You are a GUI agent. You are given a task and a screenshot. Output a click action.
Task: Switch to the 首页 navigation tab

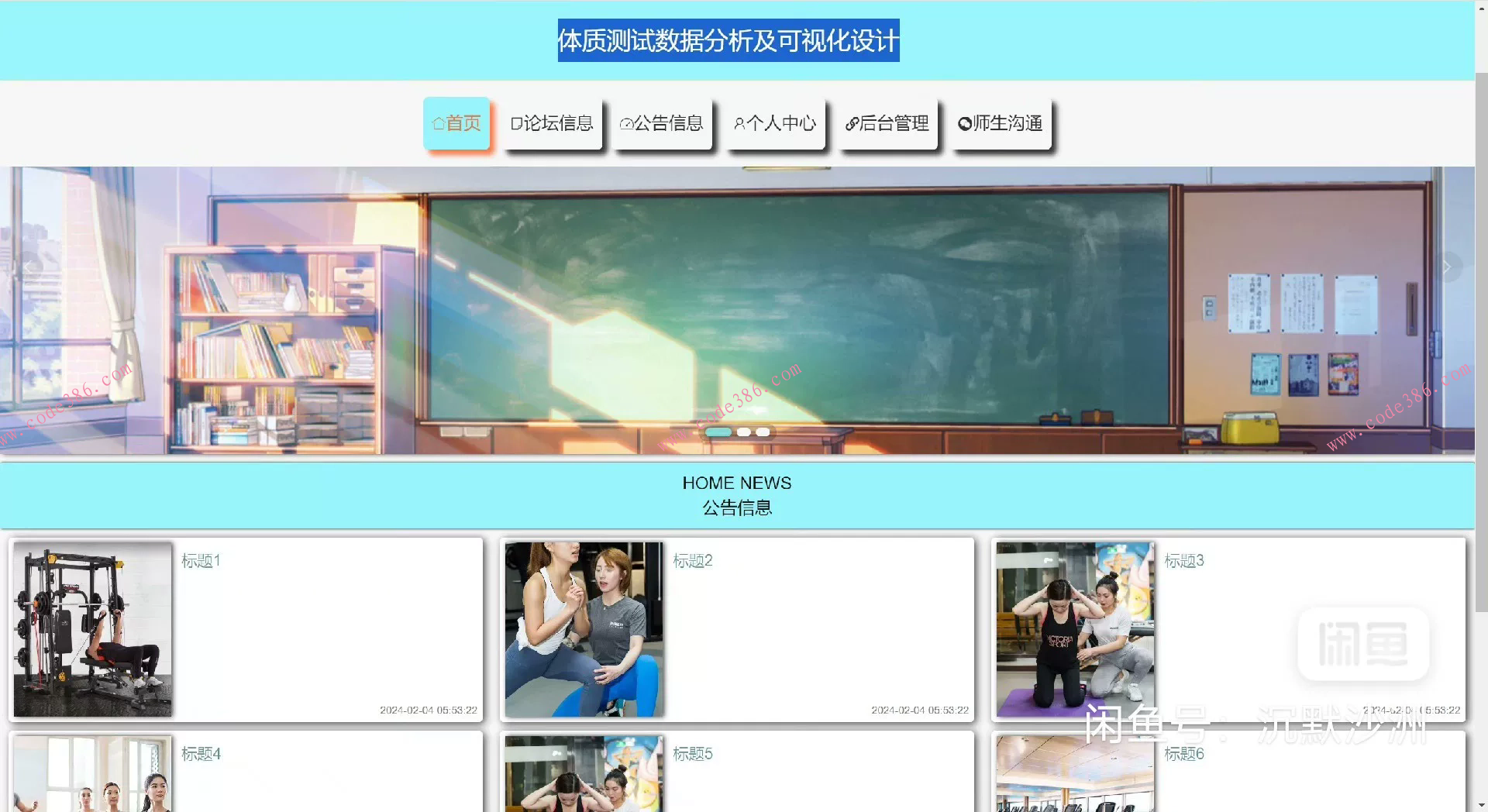click(456, 122)
